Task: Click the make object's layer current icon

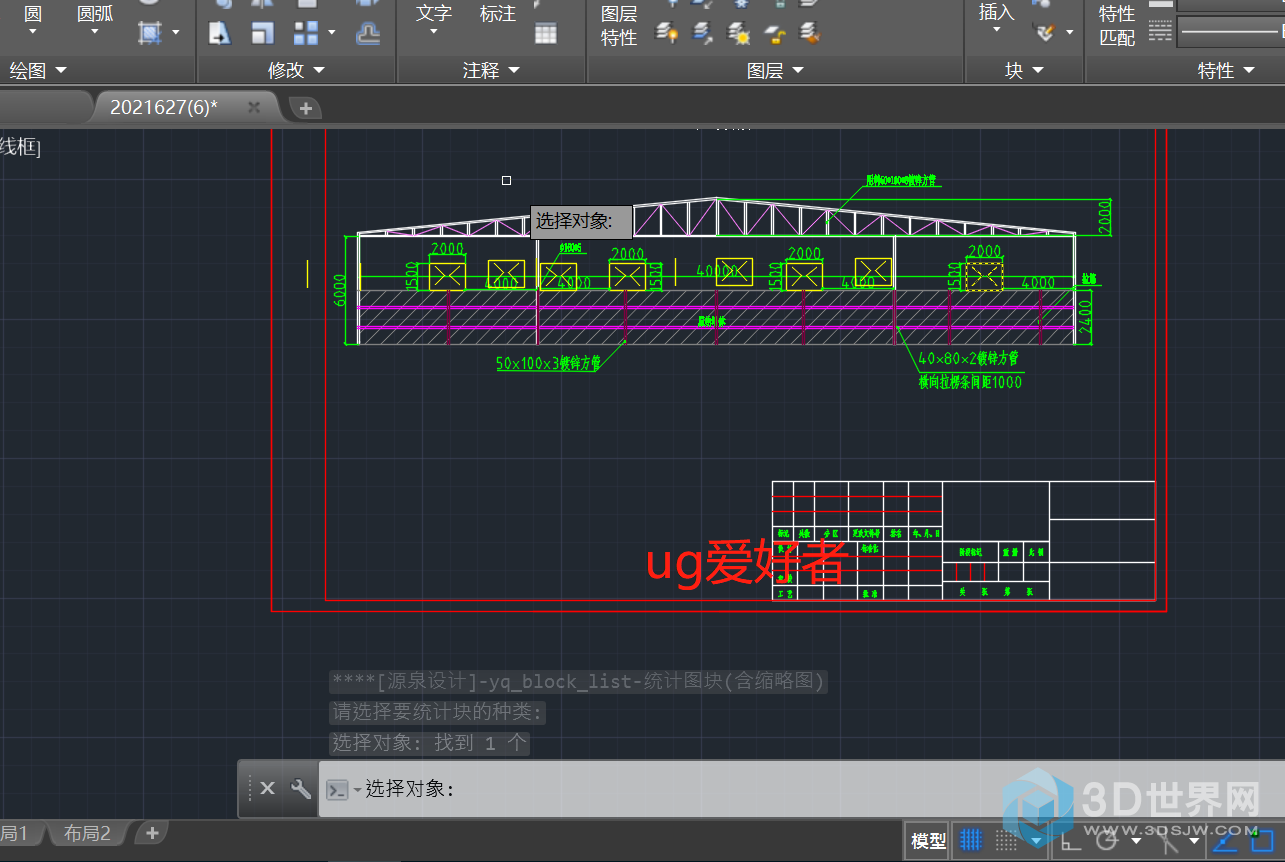Action: click(810, 33)
